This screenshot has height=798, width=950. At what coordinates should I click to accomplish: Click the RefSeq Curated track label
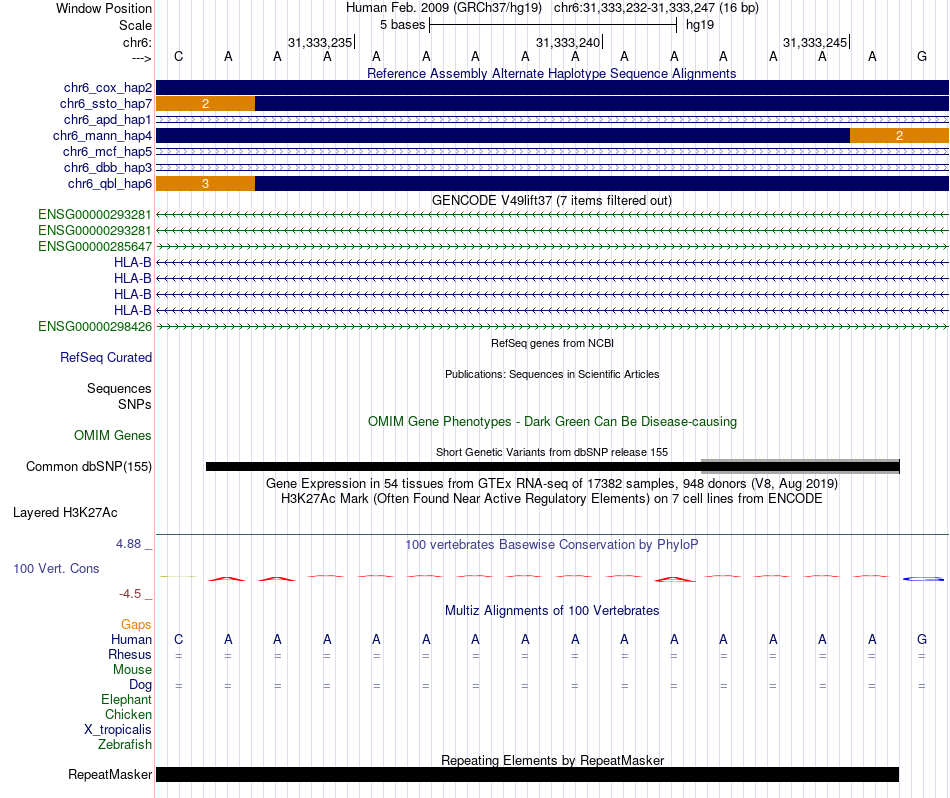coord(106,357)
